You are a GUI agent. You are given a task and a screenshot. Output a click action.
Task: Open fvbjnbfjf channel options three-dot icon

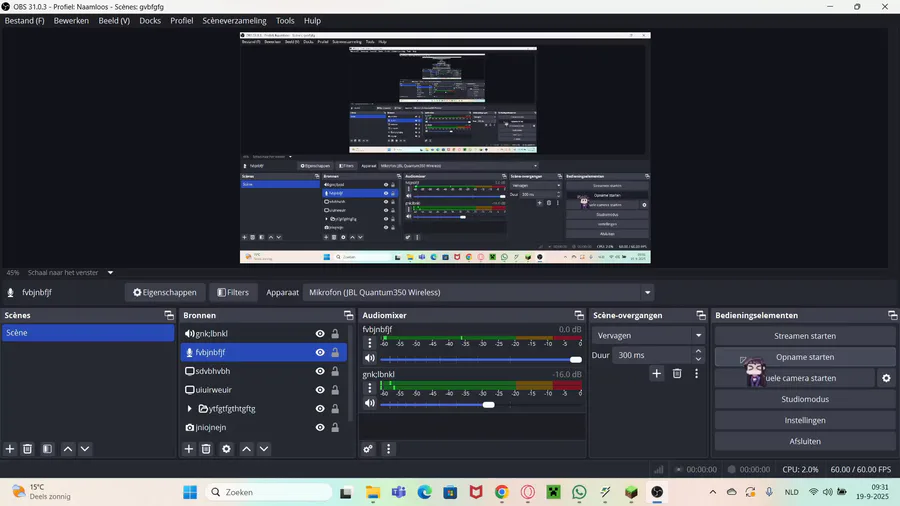(370, 343)
